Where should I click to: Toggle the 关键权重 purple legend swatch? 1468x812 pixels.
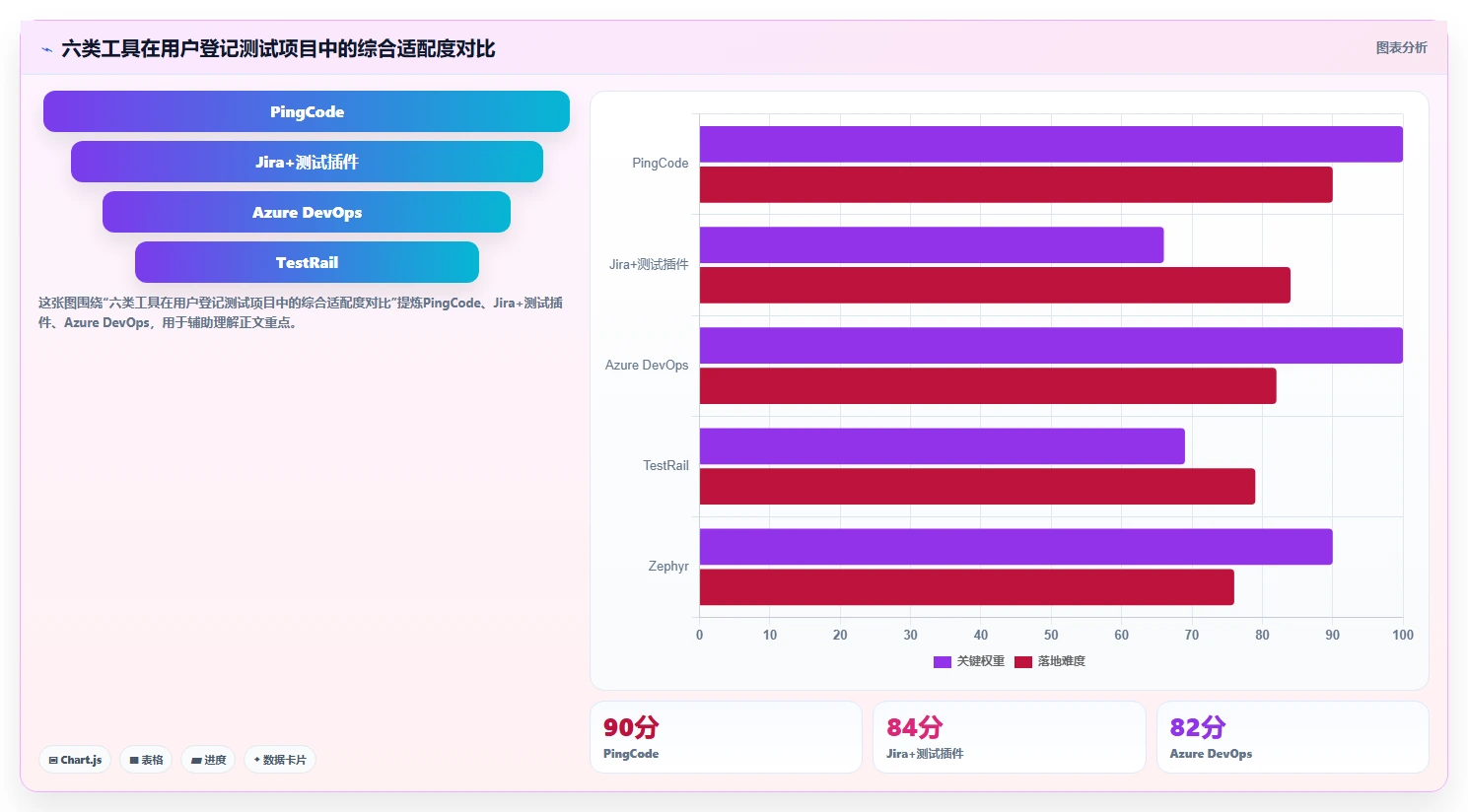coord(942,661)
